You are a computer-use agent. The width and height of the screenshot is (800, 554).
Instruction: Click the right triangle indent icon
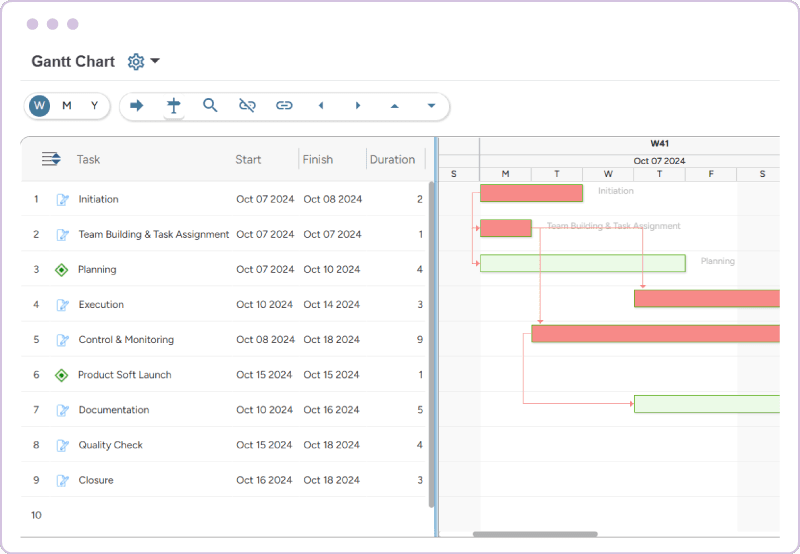click(x=358, y=106)
